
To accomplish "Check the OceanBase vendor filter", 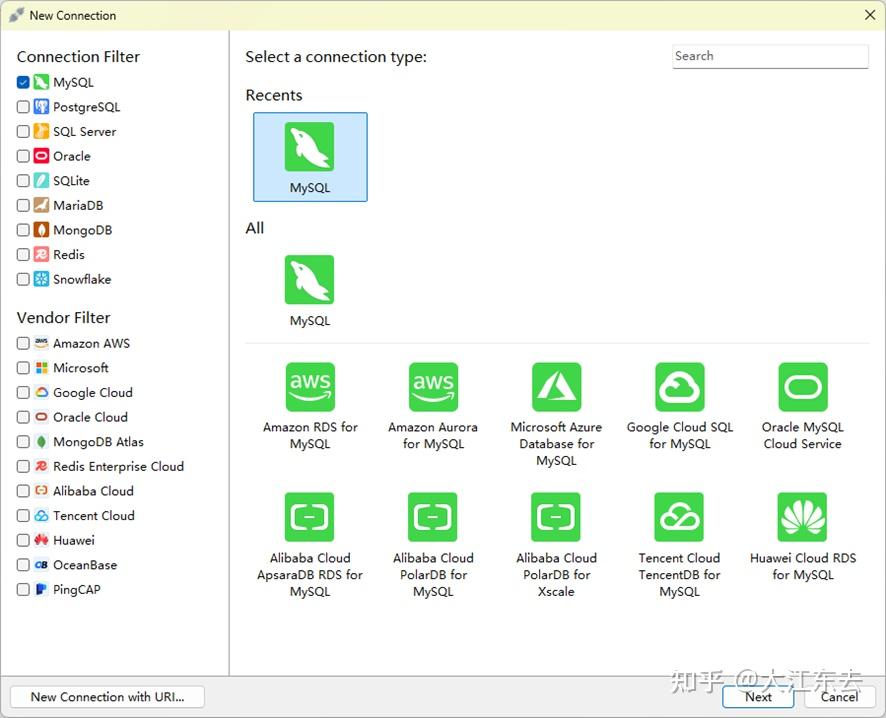I will [x=23, y=565].
